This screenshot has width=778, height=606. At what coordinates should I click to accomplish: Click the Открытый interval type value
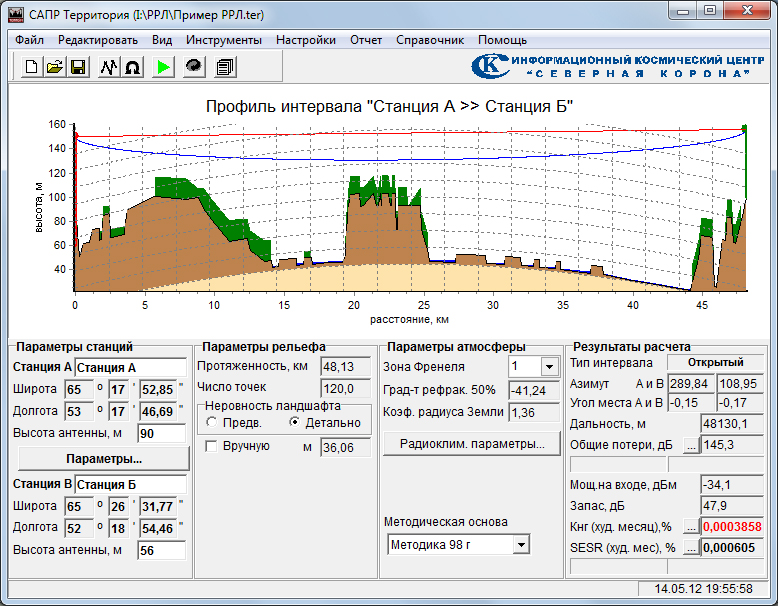[x=715, y=362]
